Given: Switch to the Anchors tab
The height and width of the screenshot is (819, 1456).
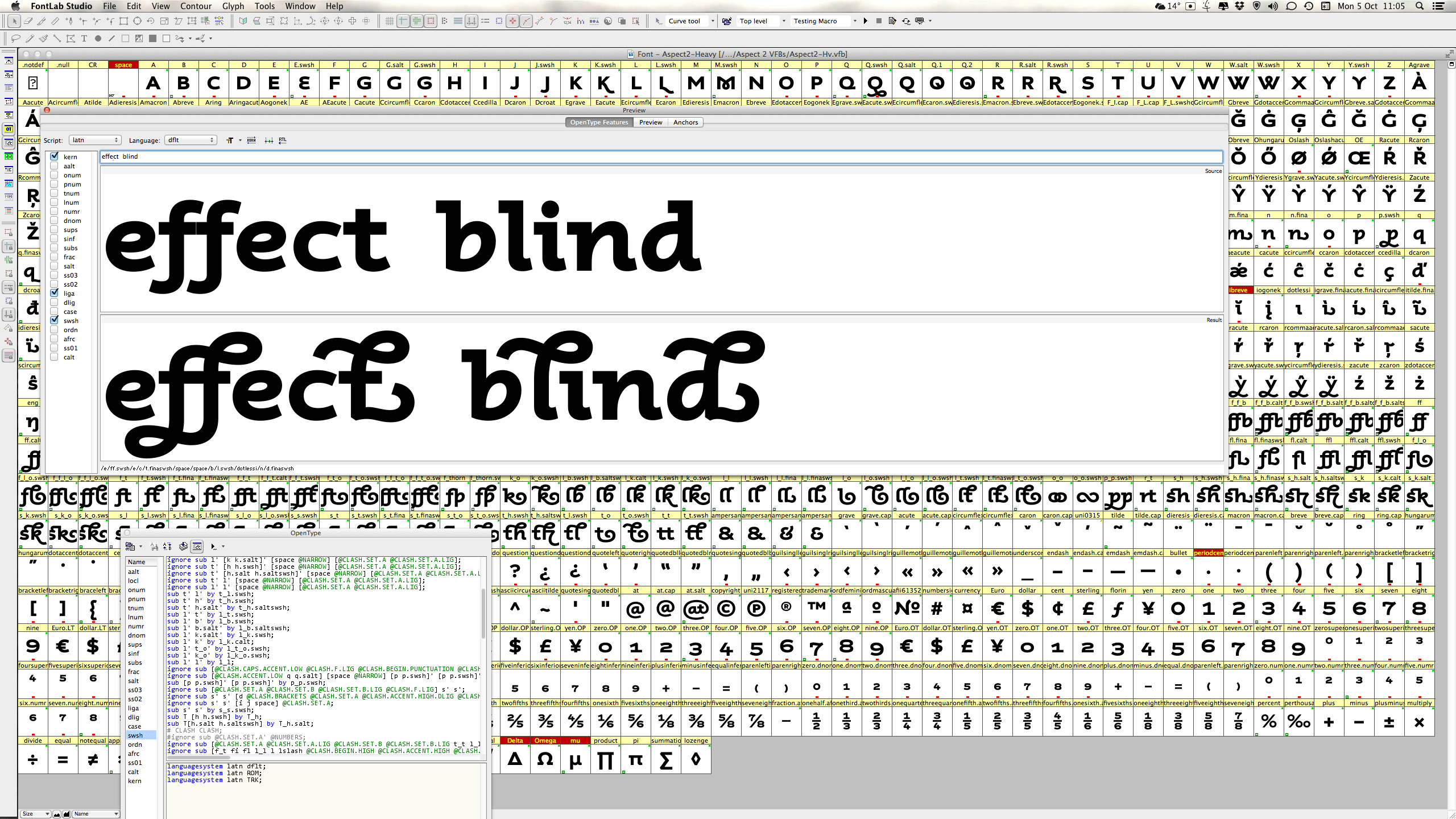Looking at the screenshot, I should point(686,122).
